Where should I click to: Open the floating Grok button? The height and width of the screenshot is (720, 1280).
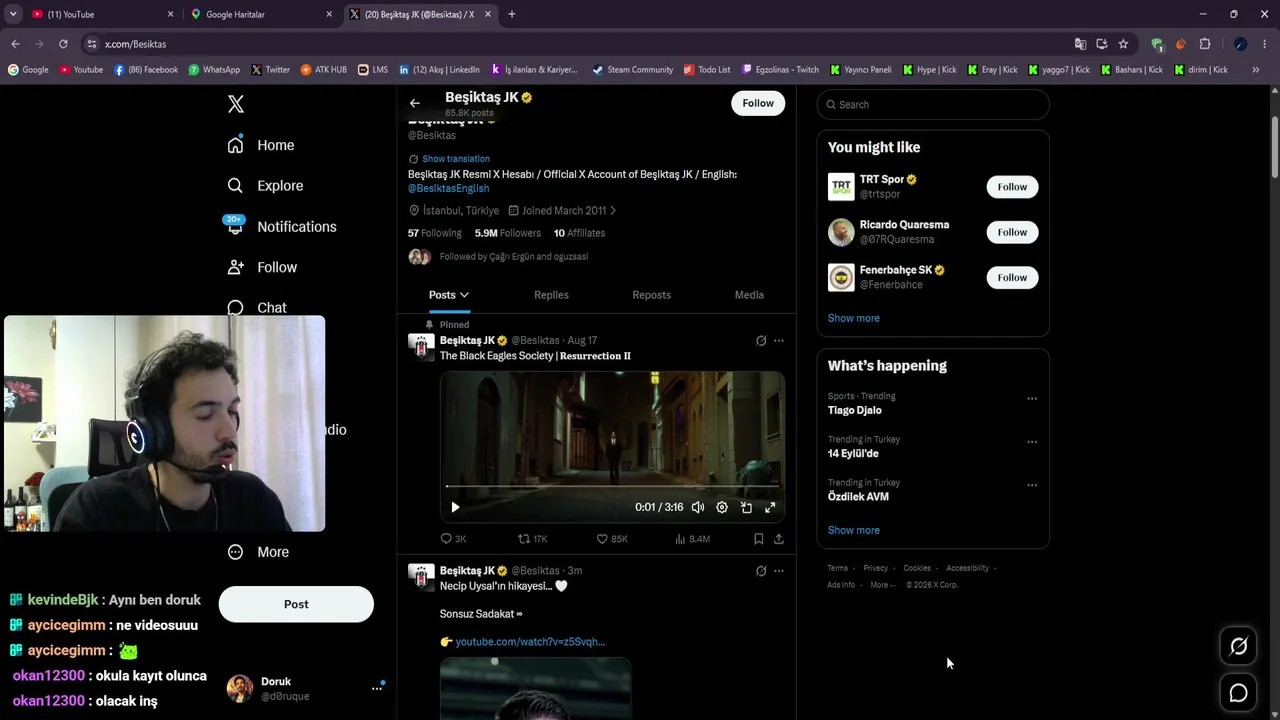[x=1238, y=647]
